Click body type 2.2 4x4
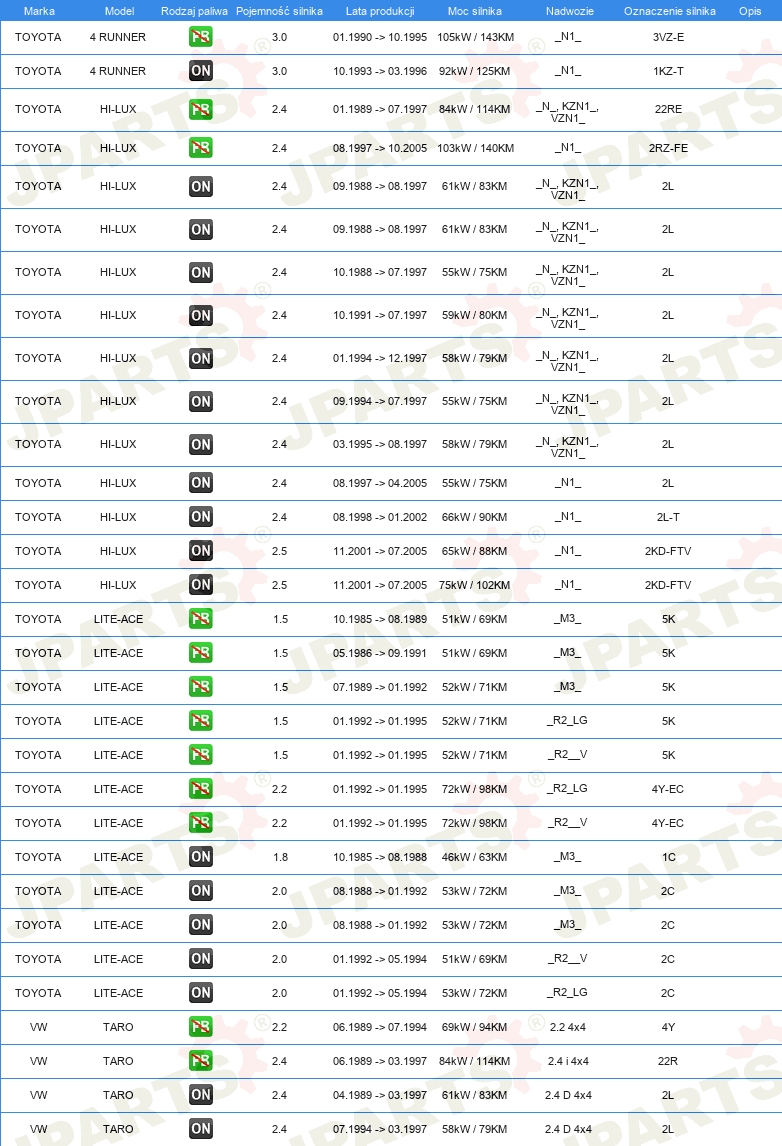Screen dimensions: 782x1146 [x=568, y=1028]
